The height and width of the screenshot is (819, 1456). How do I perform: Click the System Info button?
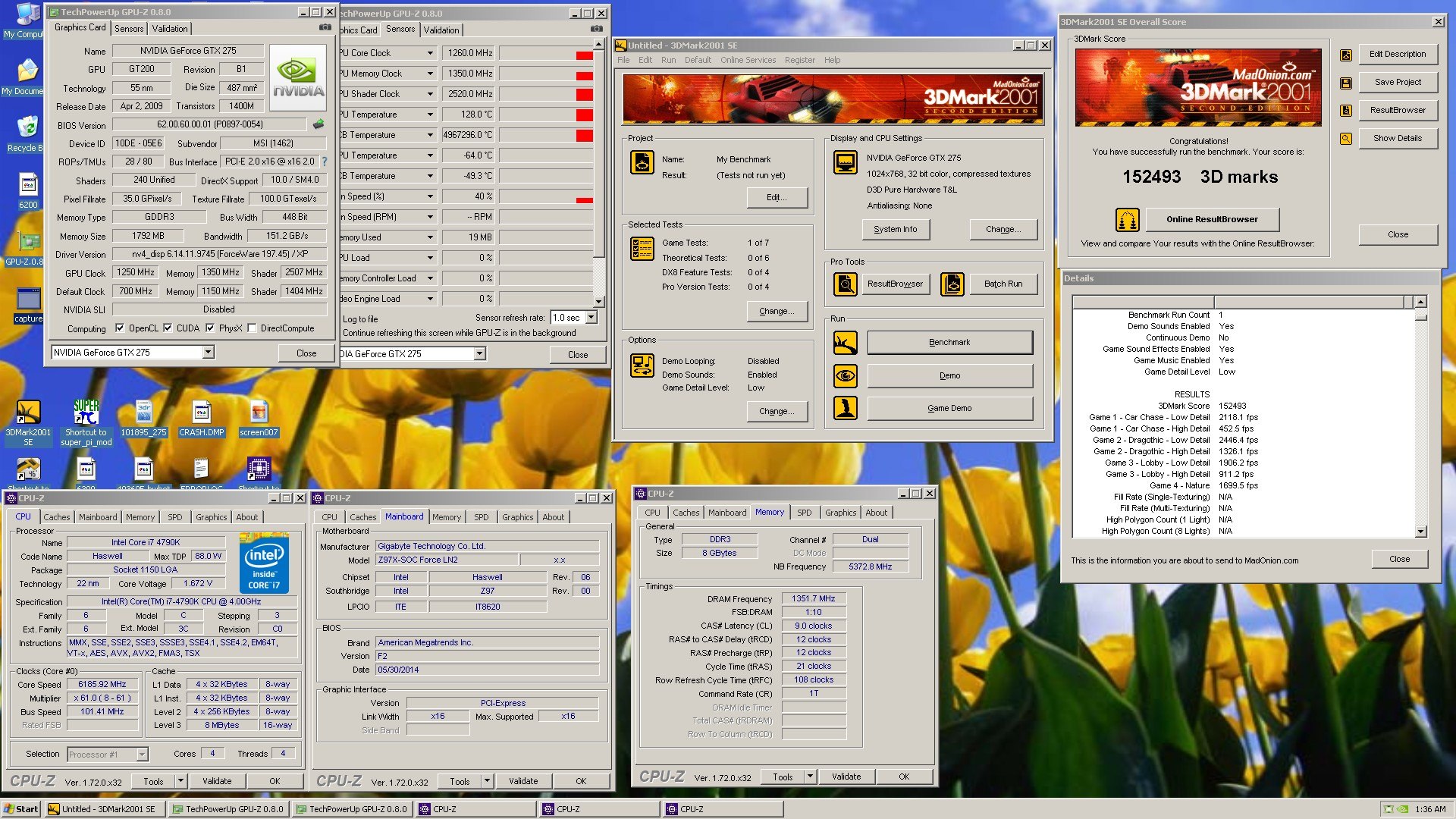point(895,229)
